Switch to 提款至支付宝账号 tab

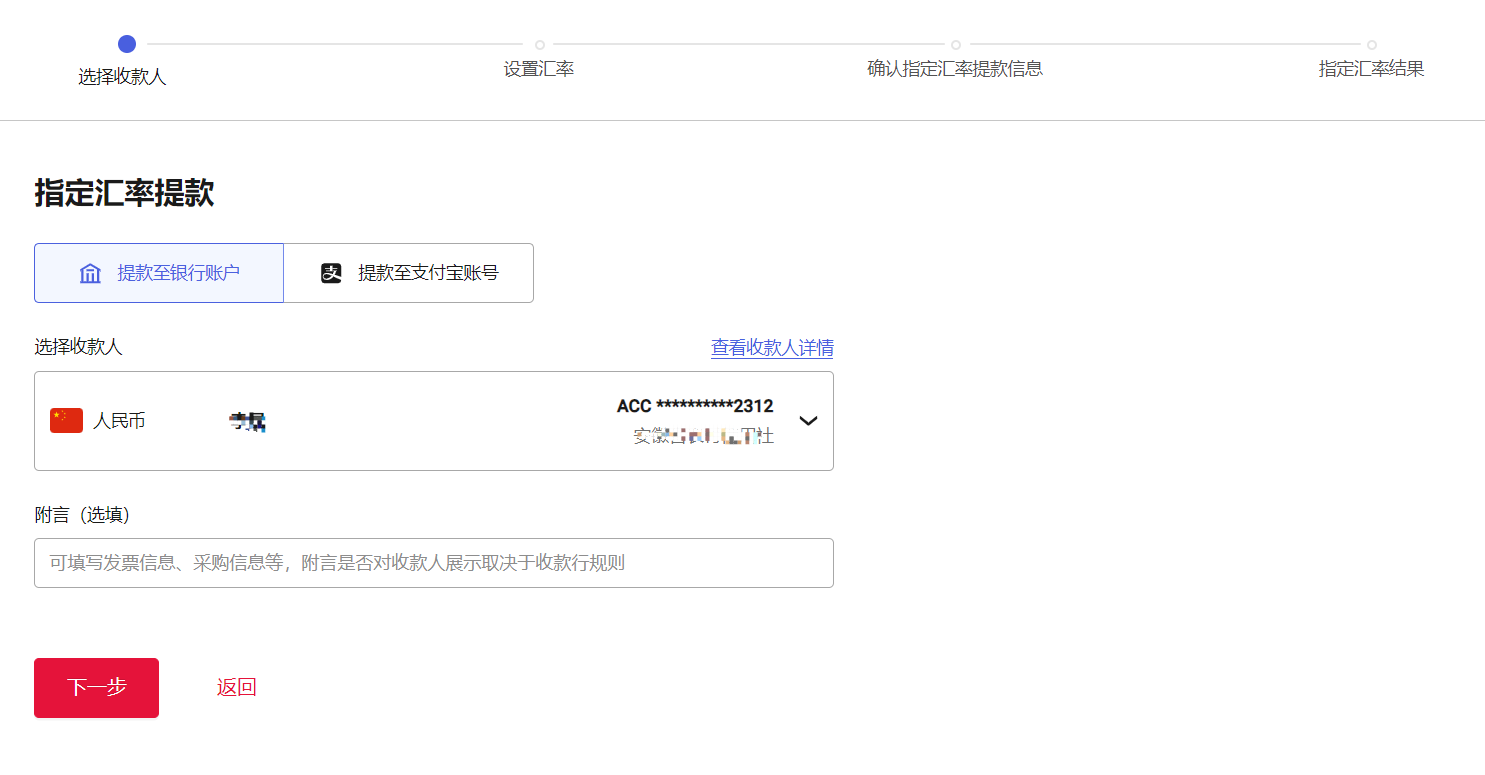coord(409,273)
